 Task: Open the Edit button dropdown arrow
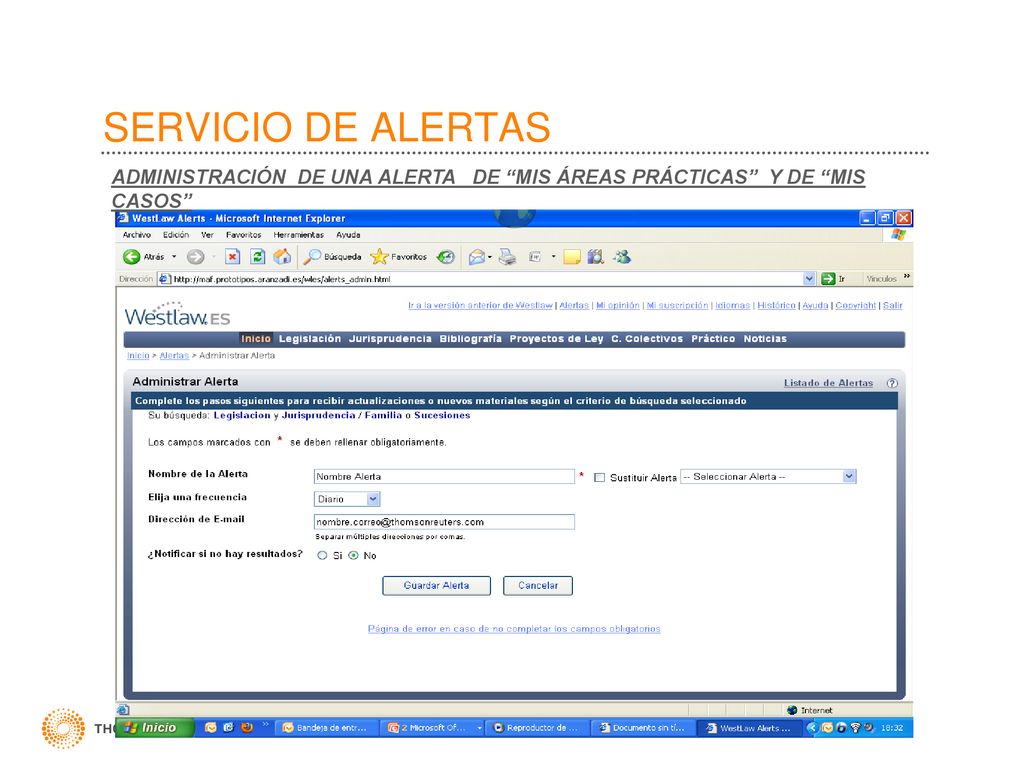coord(553,257)
